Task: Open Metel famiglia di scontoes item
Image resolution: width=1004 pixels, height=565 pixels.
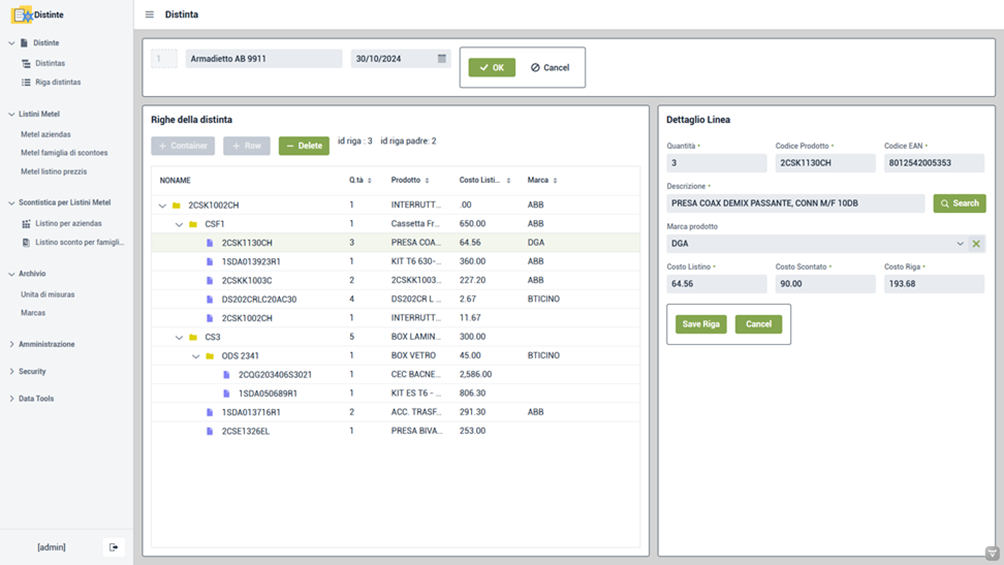Action: click(64, 153)
